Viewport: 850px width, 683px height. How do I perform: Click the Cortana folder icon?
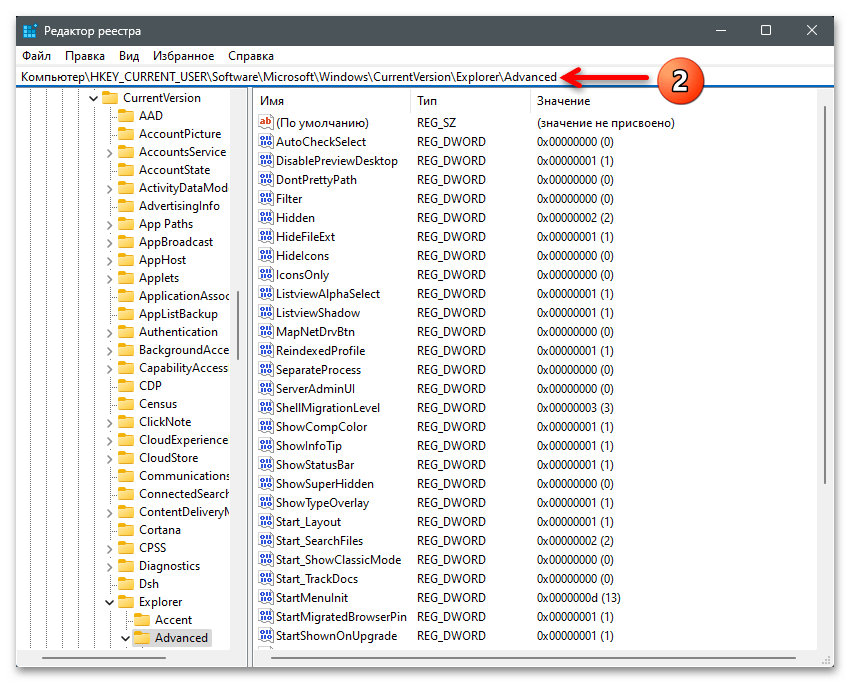pyautogui.click(x=126, y=530)
